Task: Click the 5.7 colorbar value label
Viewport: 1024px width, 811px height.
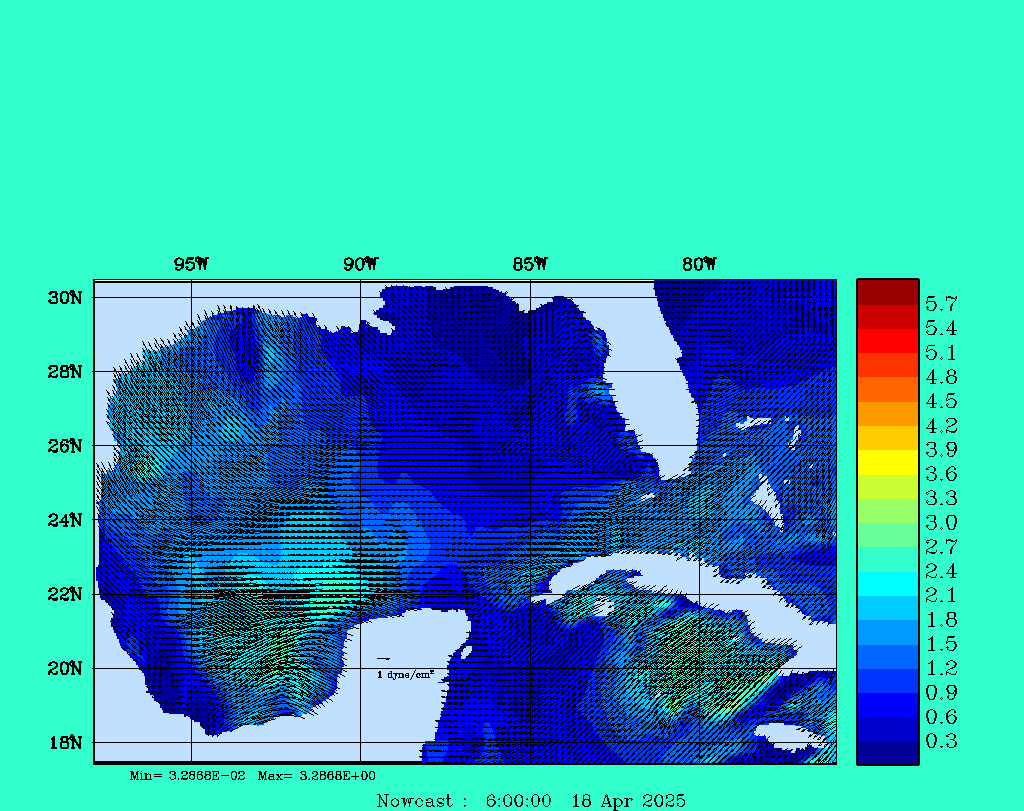Action: pos(941,303)
